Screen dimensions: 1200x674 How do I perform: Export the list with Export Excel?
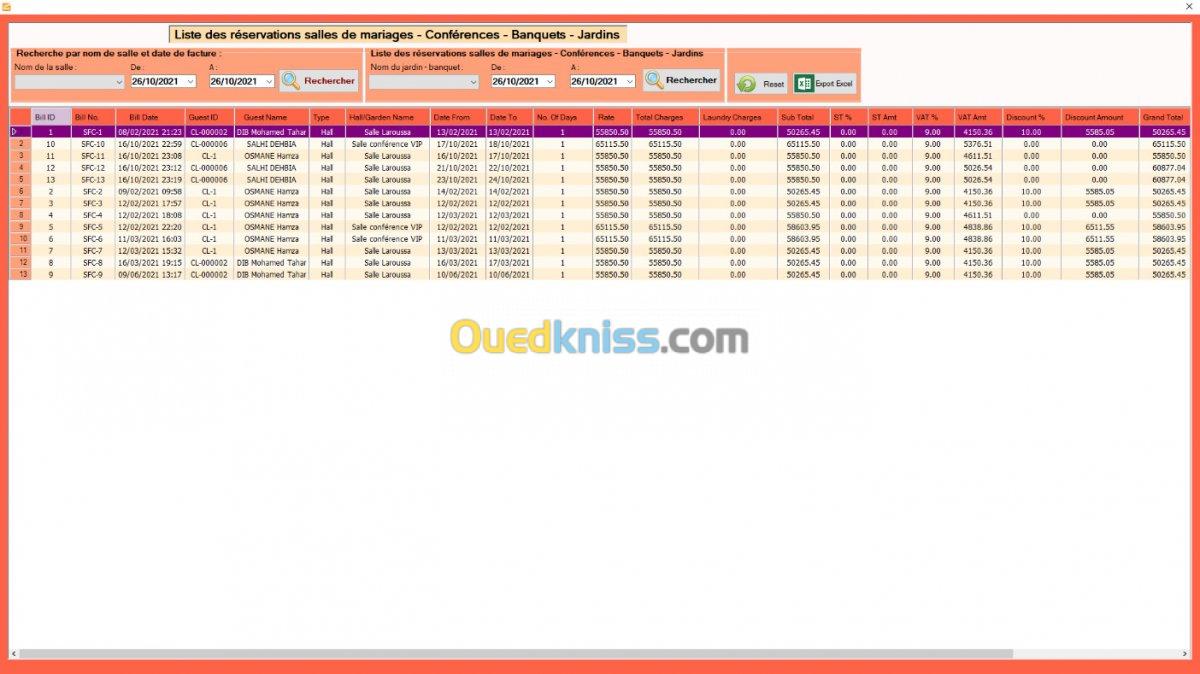[825, 84]
